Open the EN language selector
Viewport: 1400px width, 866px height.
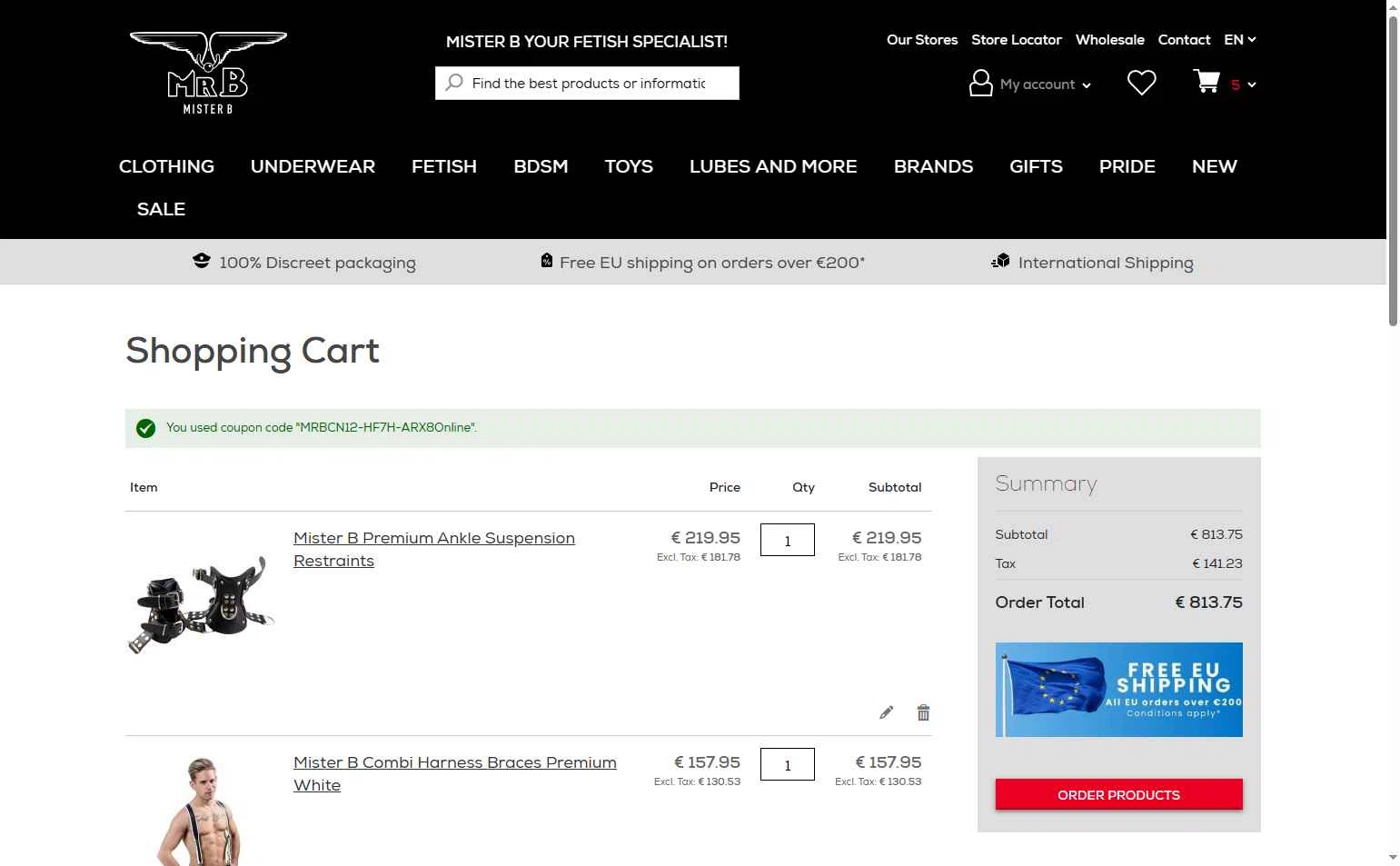(1239, 40)
